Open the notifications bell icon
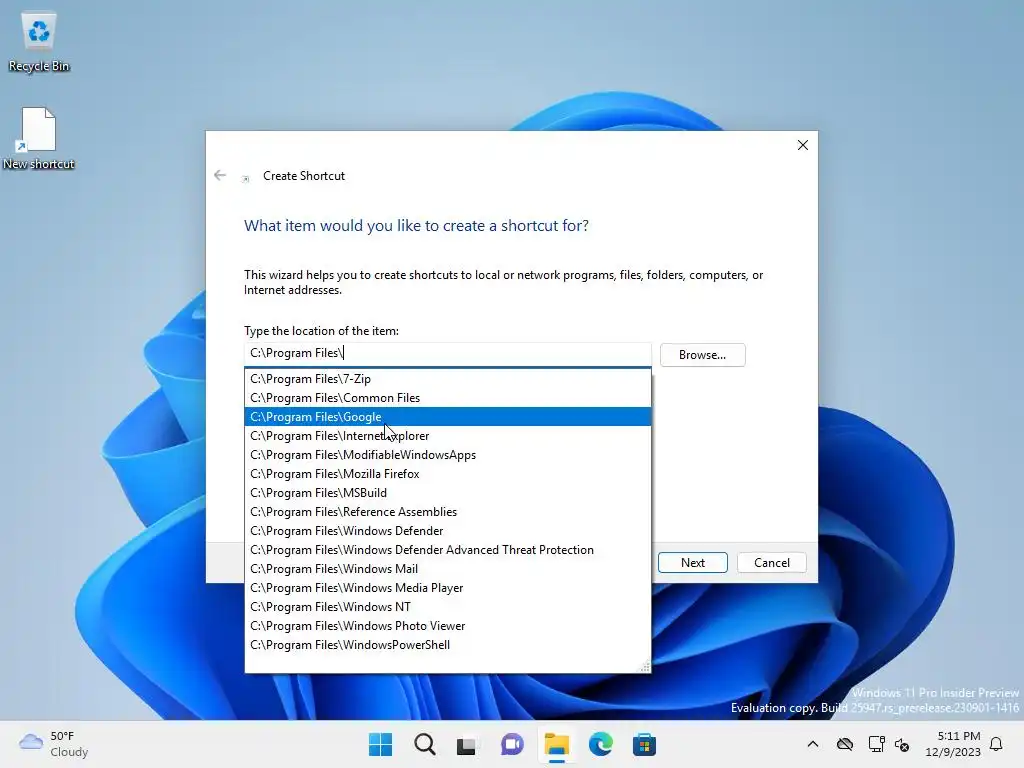This screenshot has width=1024, height=768. pyautogui.click(x=997, y=744)
